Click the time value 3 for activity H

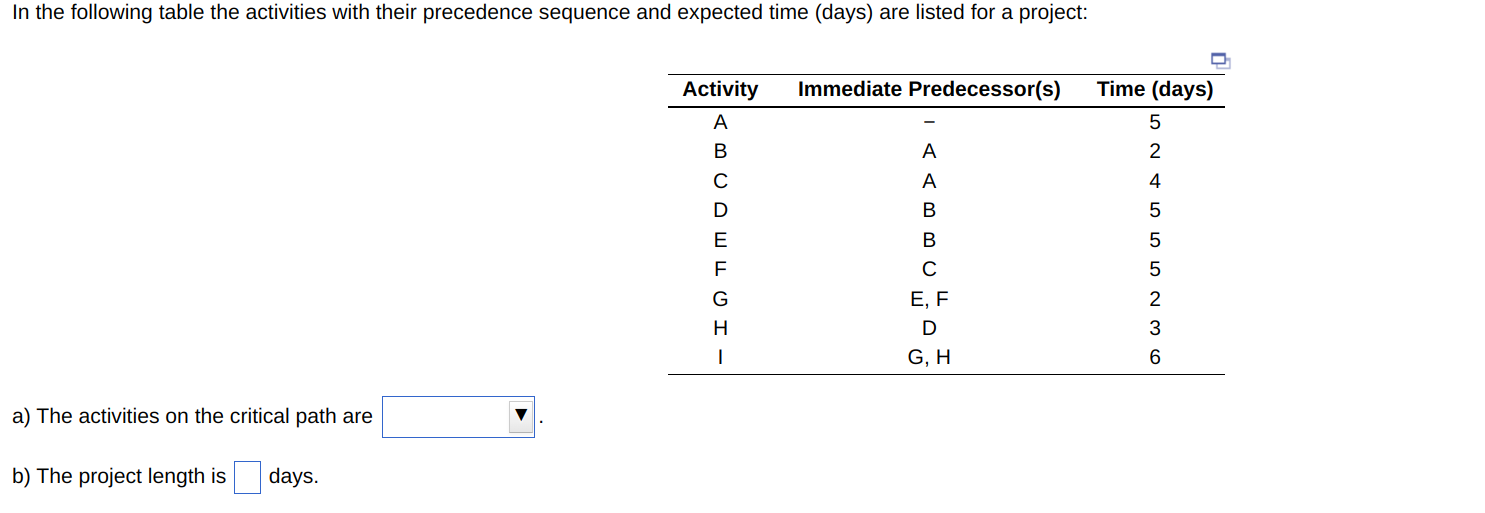[x=1155, y=328]
